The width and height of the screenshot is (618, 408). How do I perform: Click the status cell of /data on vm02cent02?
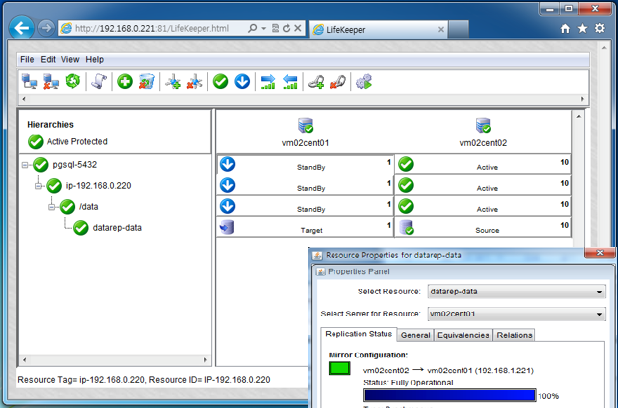(x=483, y=206)
